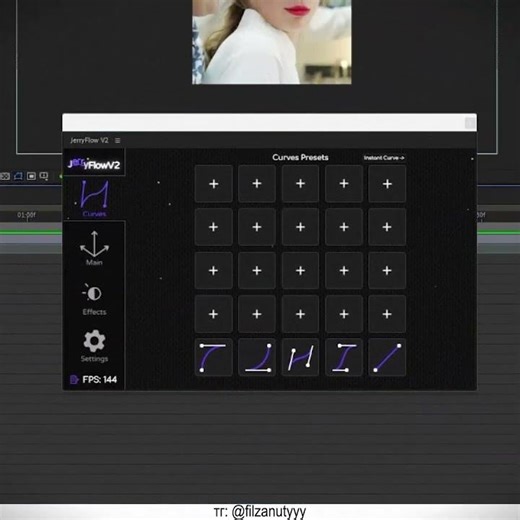Switch to the Curves section
Image resolution: width=520 pixels, height=520 pixels.
click(x=94, y=198)
